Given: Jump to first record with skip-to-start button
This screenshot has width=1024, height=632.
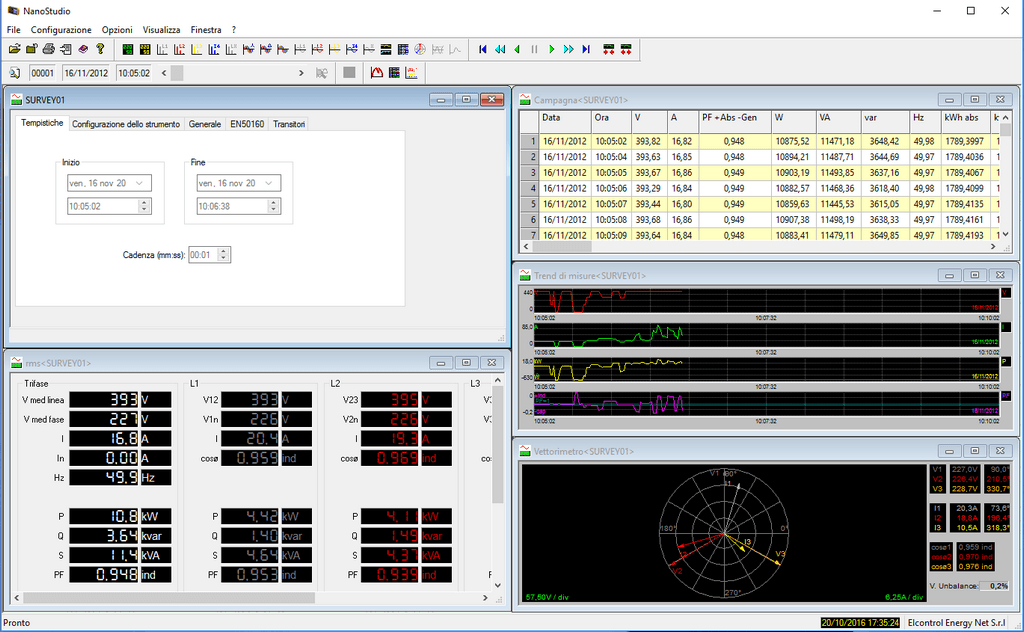Looking at the screenshot, I should [483, 49].
